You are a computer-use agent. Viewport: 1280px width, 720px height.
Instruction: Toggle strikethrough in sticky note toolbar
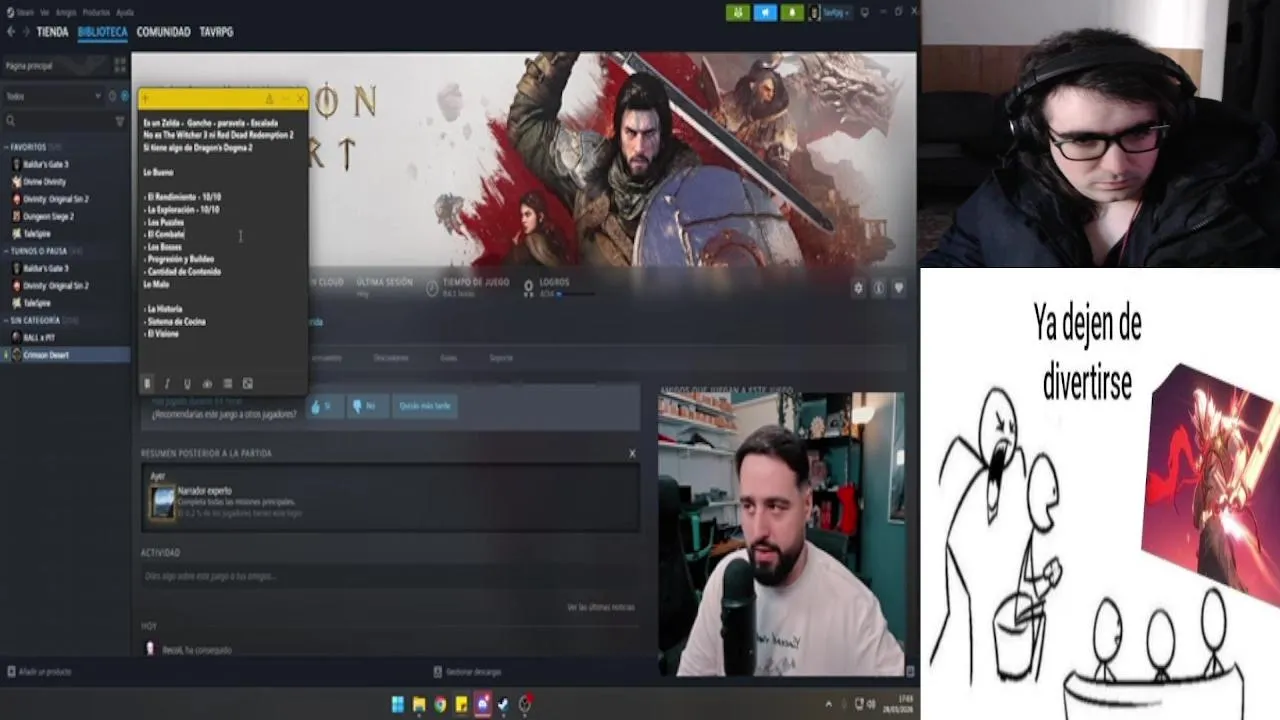pos(207,384)
